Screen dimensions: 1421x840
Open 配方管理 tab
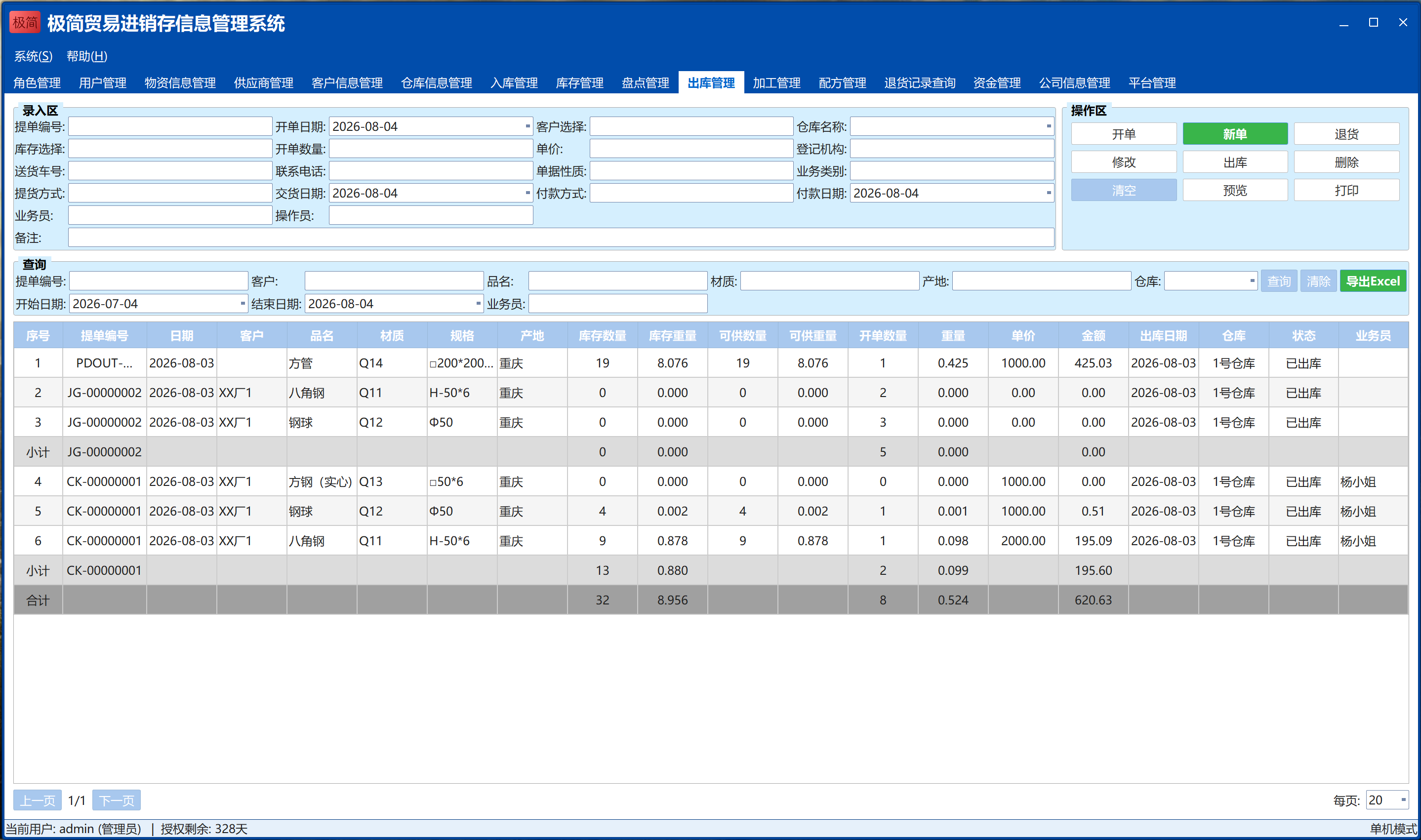[x=843, y=82]
